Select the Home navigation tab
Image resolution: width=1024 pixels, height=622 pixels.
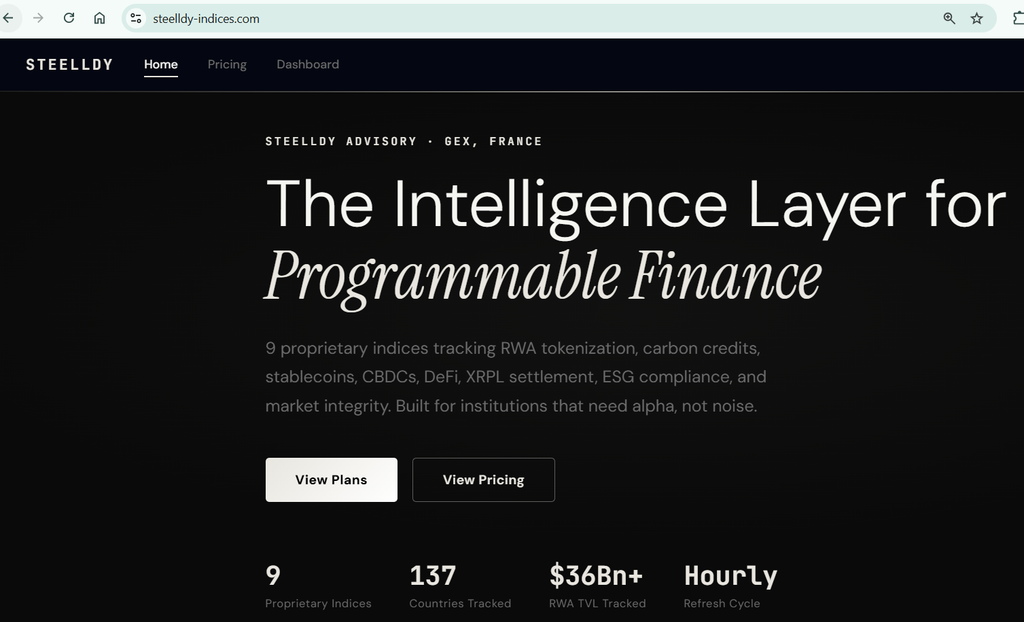161,65
